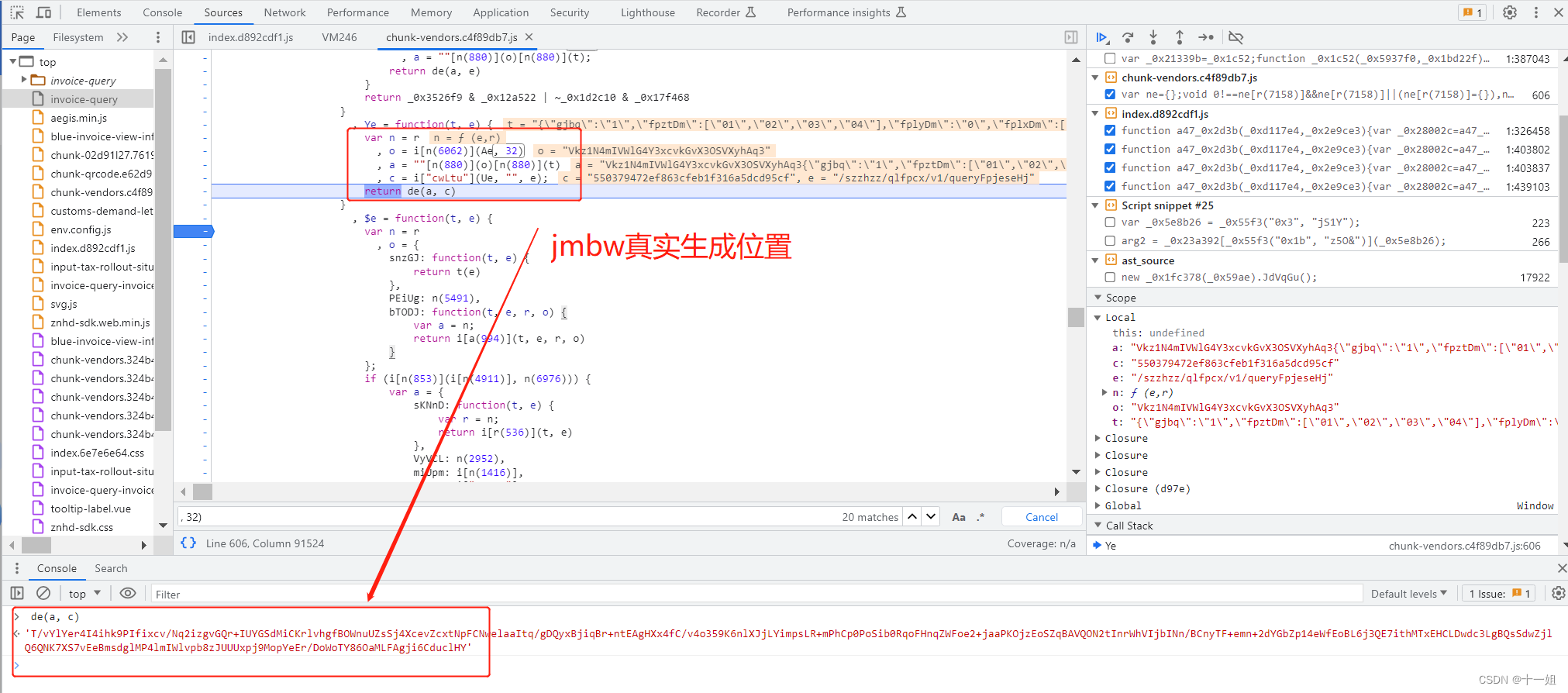
Task: Uncheck breakpoint at 1:403802
Action: (x=1110, y=149)
